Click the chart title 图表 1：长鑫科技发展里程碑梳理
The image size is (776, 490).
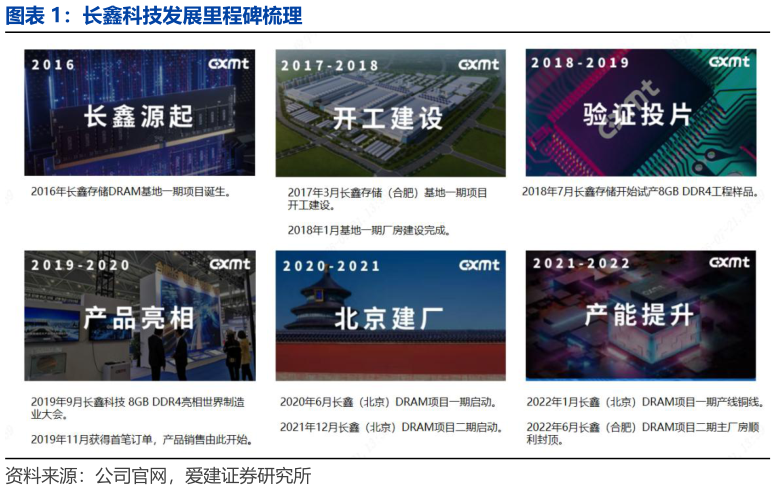tap(154, 15)
